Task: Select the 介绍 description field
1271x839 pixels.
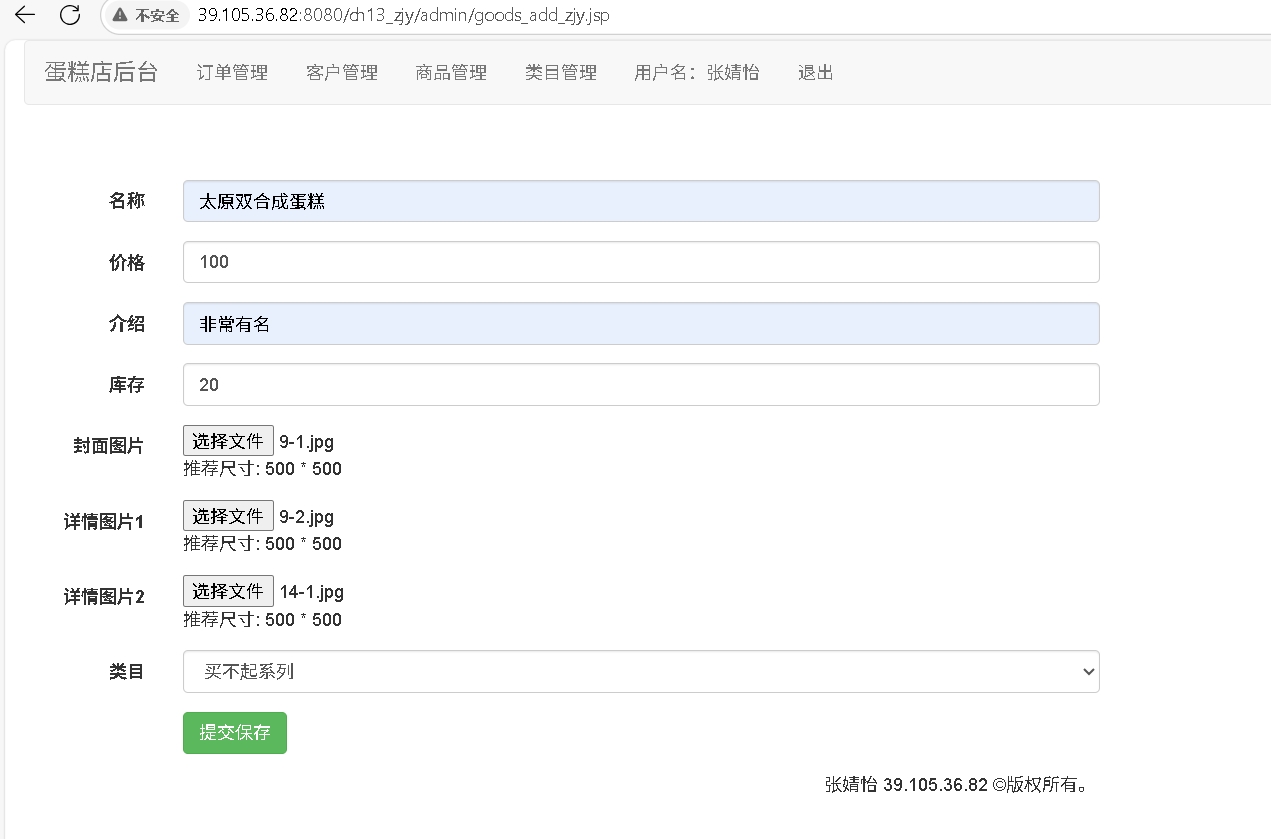Action: (641, 324)
